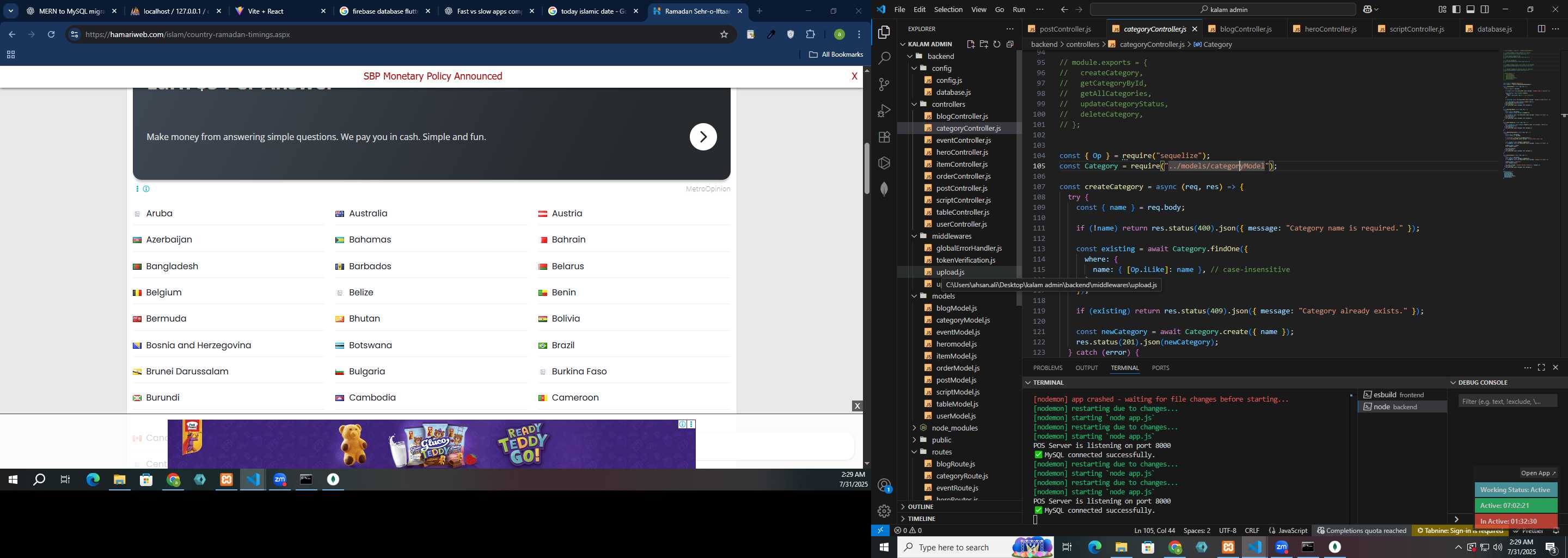Open the Australia country link
The image size is (1568, 558).
click(x=367, y=213)
